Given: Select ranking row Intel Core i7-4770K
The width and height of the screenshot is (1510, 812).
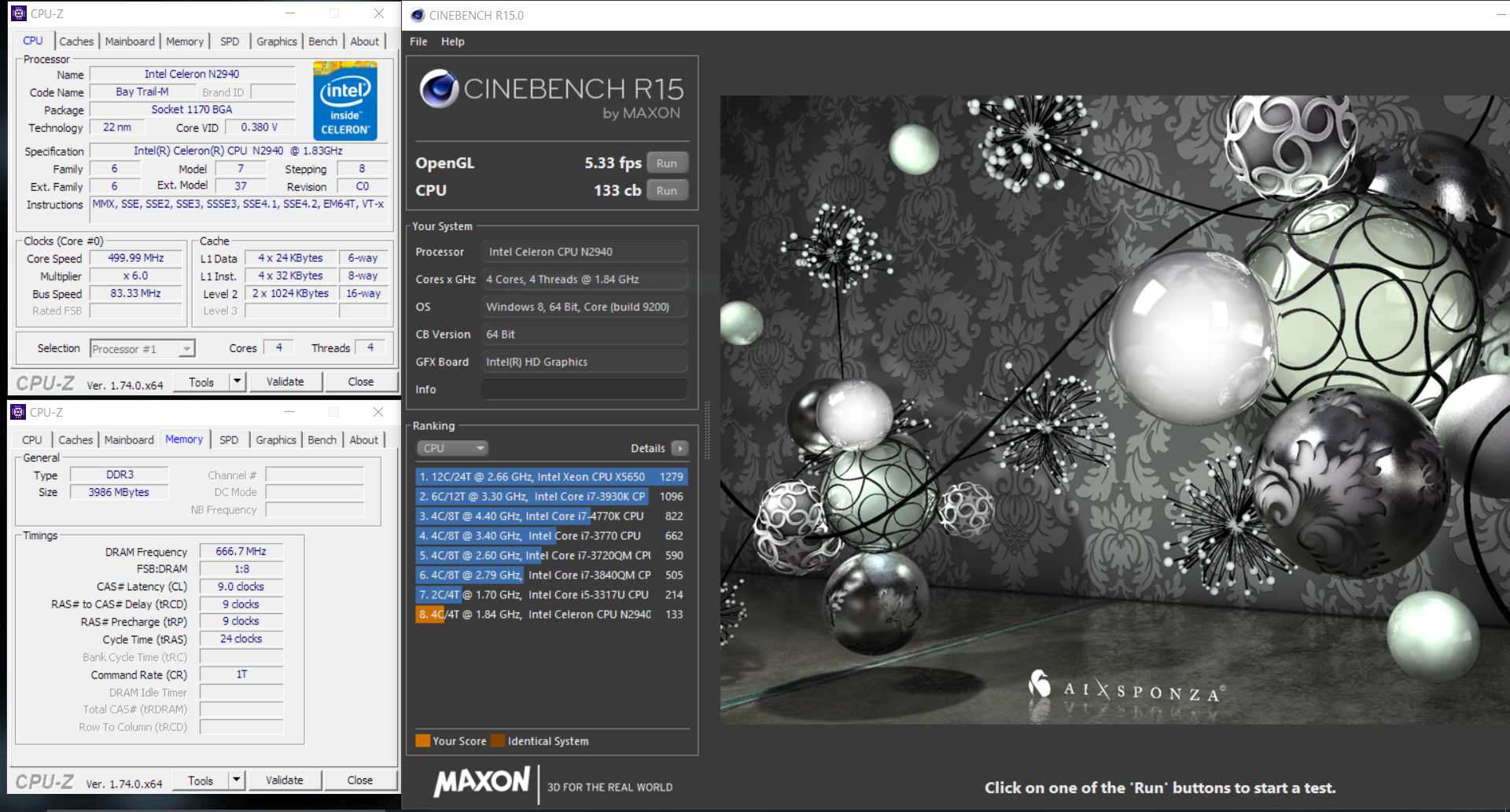Looking at the screenshot, I should tap(551, 516).
